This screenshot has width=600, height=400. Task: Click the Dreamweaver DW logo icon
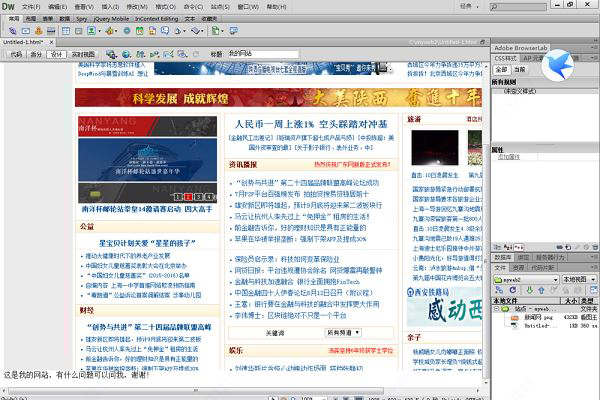click(9, 7)
